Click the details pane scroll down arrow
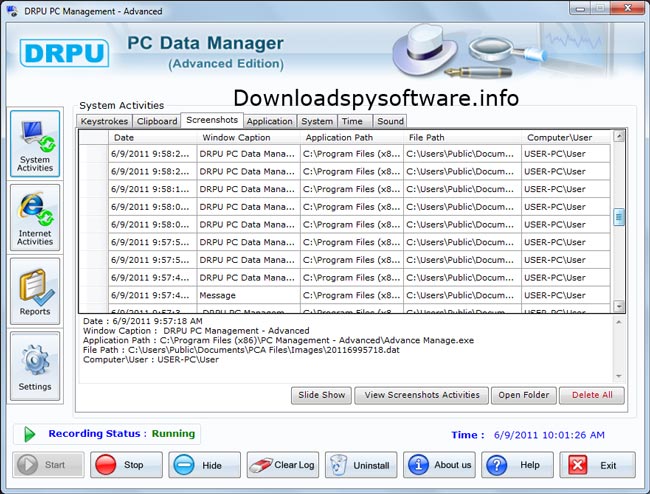The image size is (650, 494). (x=619, y=376)
